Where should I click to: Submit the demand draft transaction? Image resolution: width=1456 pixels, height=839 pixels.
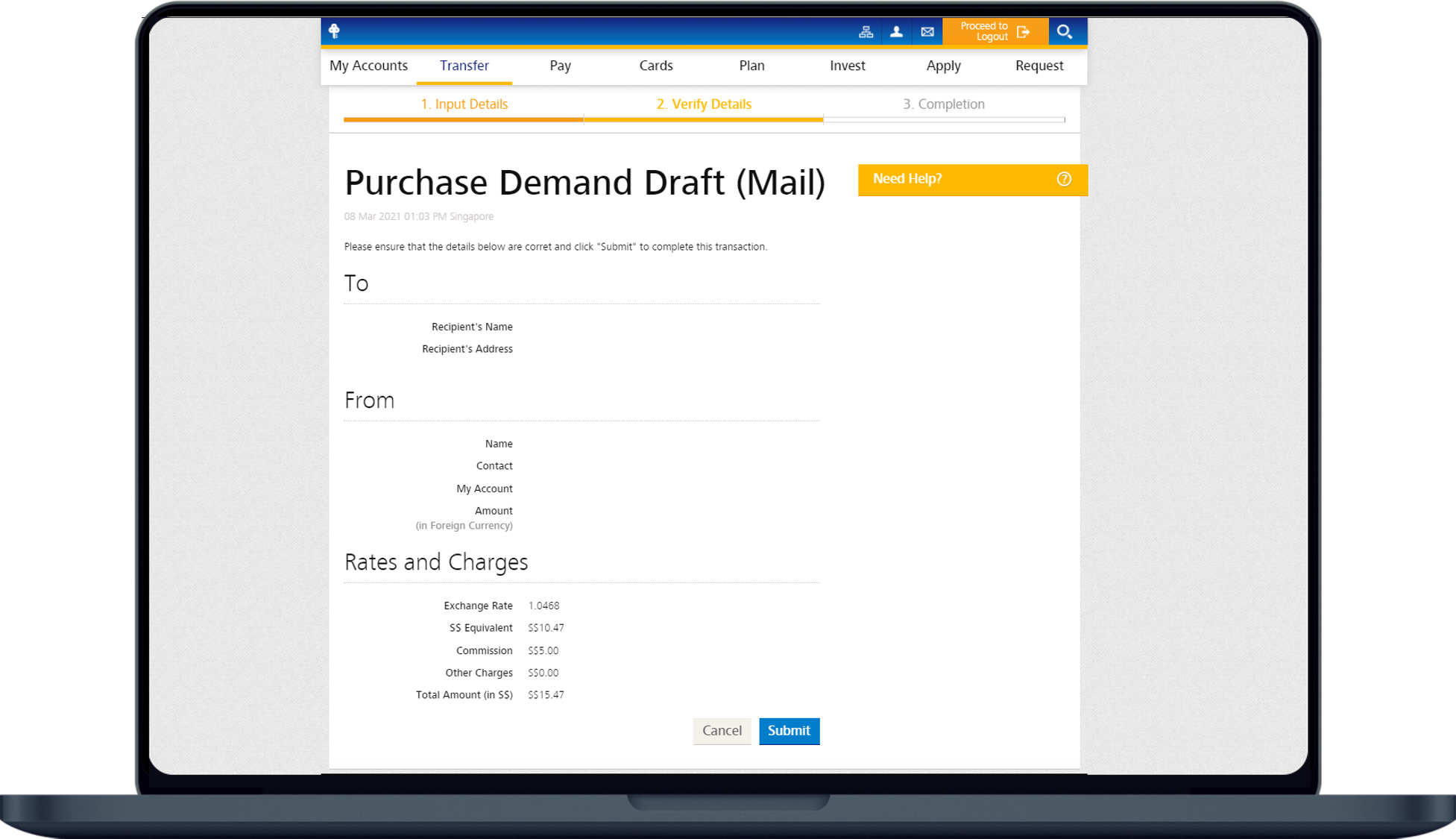789,731
